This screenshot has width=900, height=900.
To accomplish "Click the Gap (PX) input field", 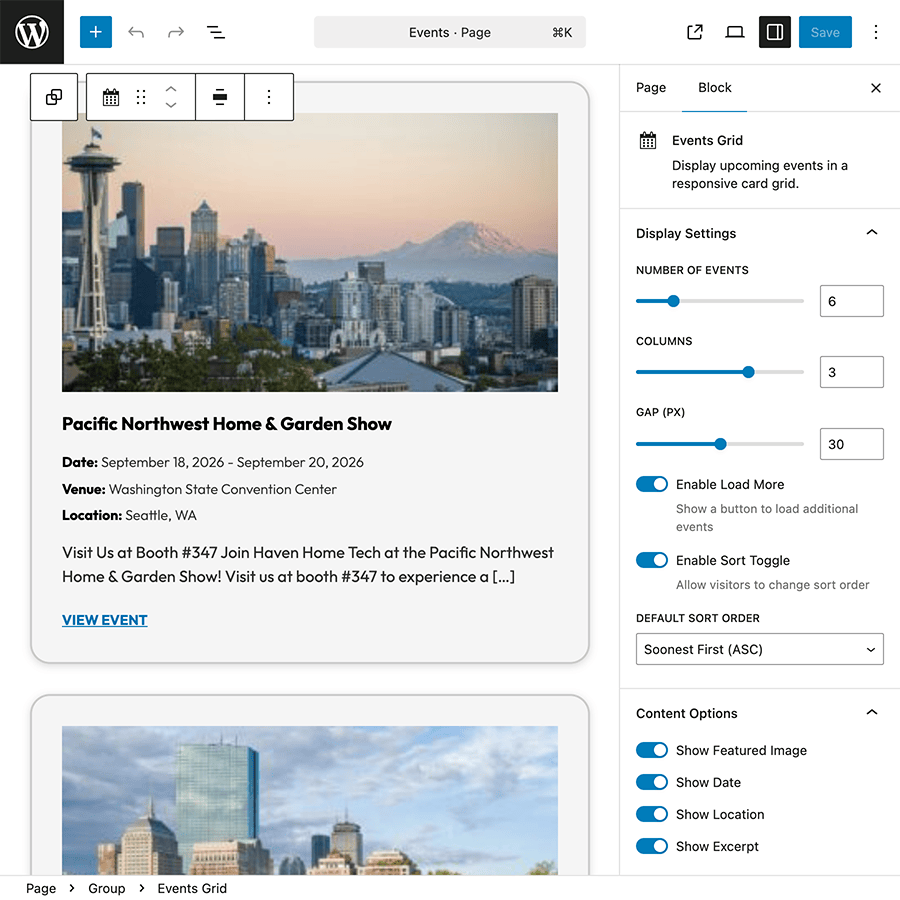I will coord(851,444).
